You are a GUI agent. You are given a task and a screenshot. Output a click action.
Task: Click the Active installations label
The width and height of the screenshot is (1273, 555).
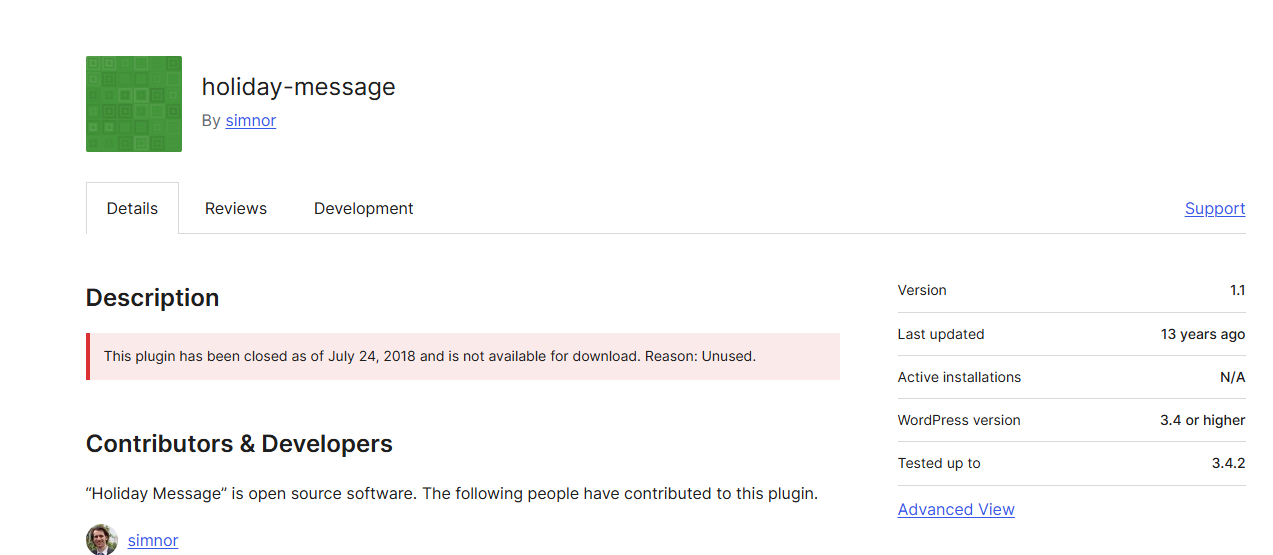point(959,378)
